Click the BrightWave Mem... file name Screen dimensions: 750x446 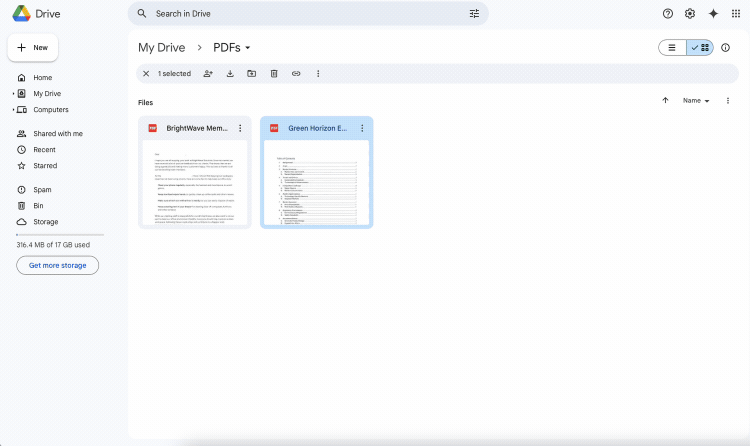[197, 128]
